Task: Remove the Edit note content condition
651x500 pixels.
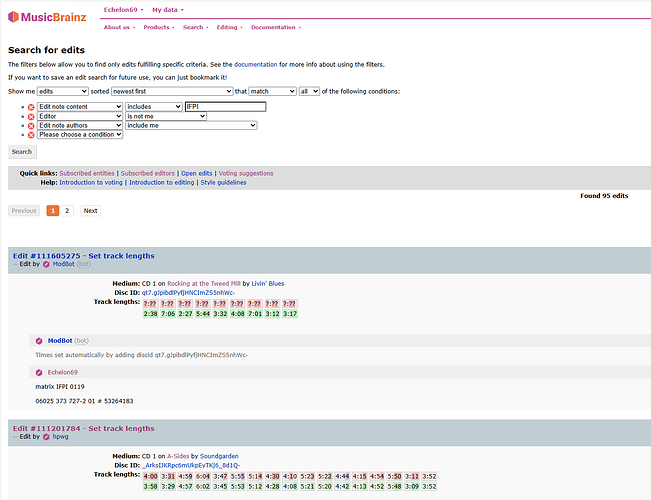Action: (x=31, y=107)
